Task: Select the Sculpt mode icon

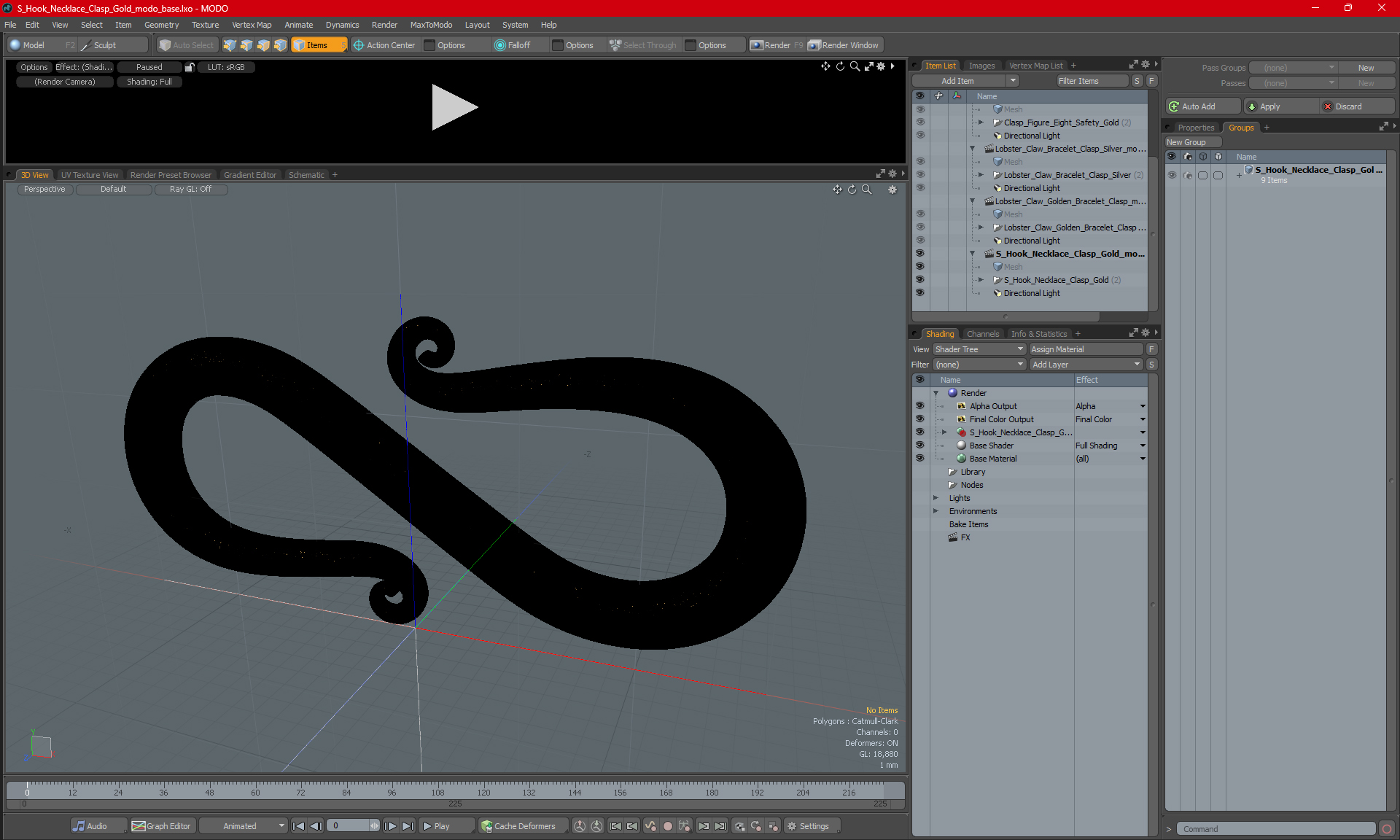Action: point(86,45)
